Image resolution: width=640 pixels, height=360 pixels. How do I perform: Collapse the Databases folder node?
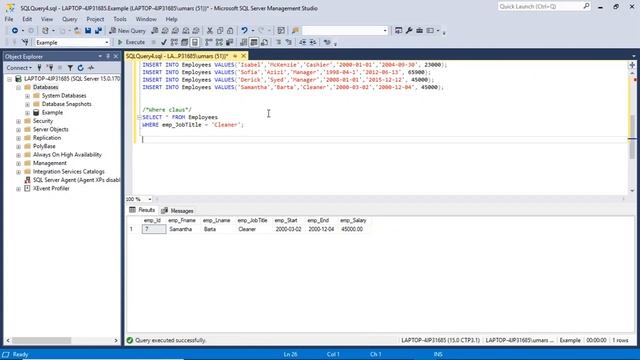(x=18, y=87)
